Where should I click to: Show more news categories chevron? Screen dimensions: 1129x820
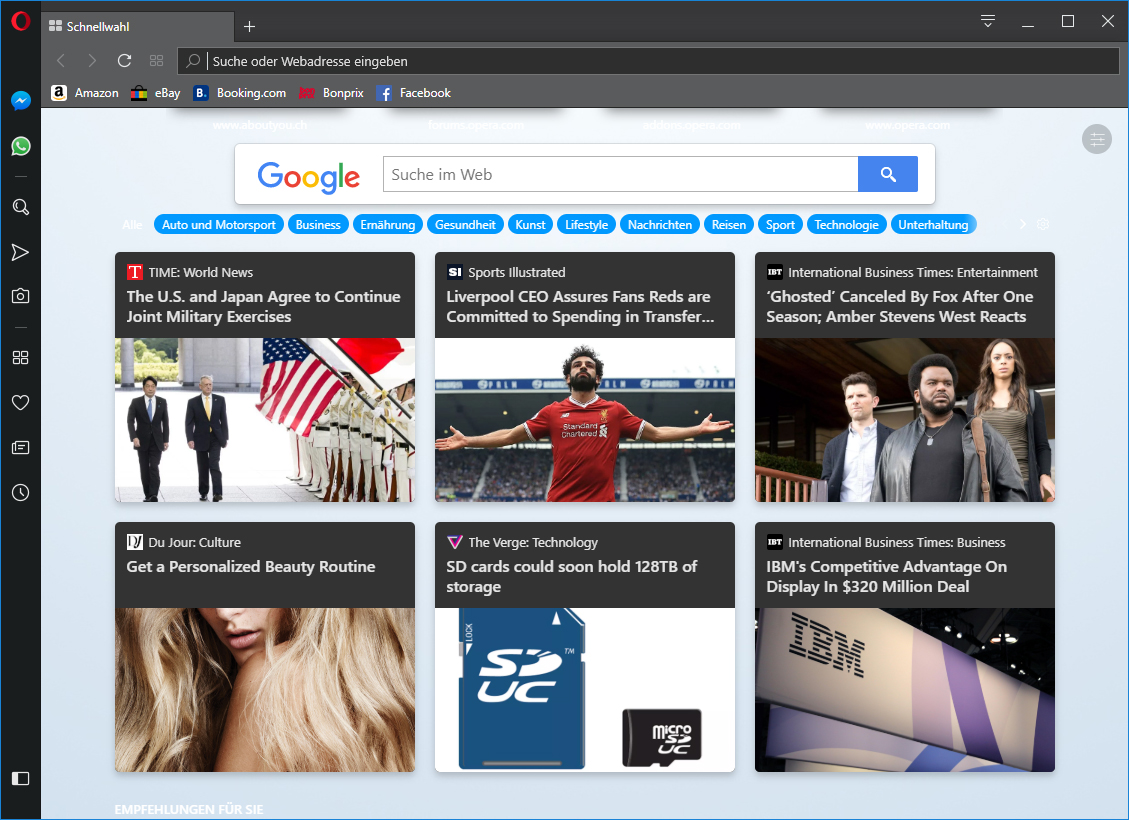tap(1022, 225)
